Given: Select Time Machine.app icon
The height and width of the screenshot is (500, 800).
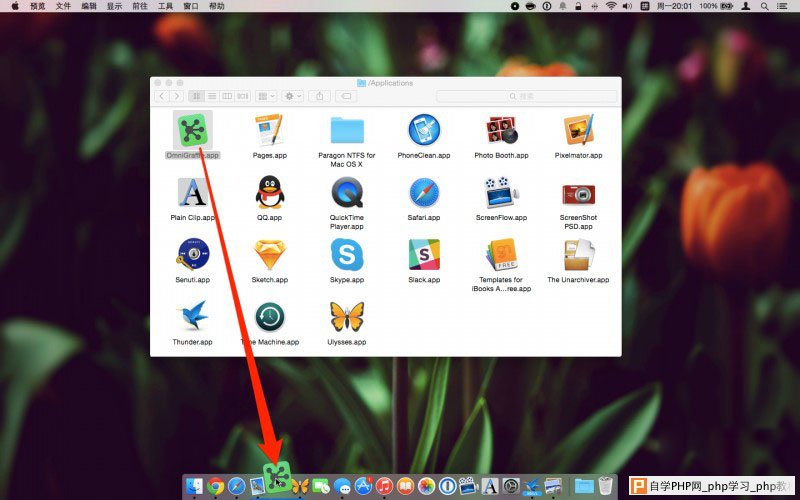Looking at the screenshot, I should [270, 316].
